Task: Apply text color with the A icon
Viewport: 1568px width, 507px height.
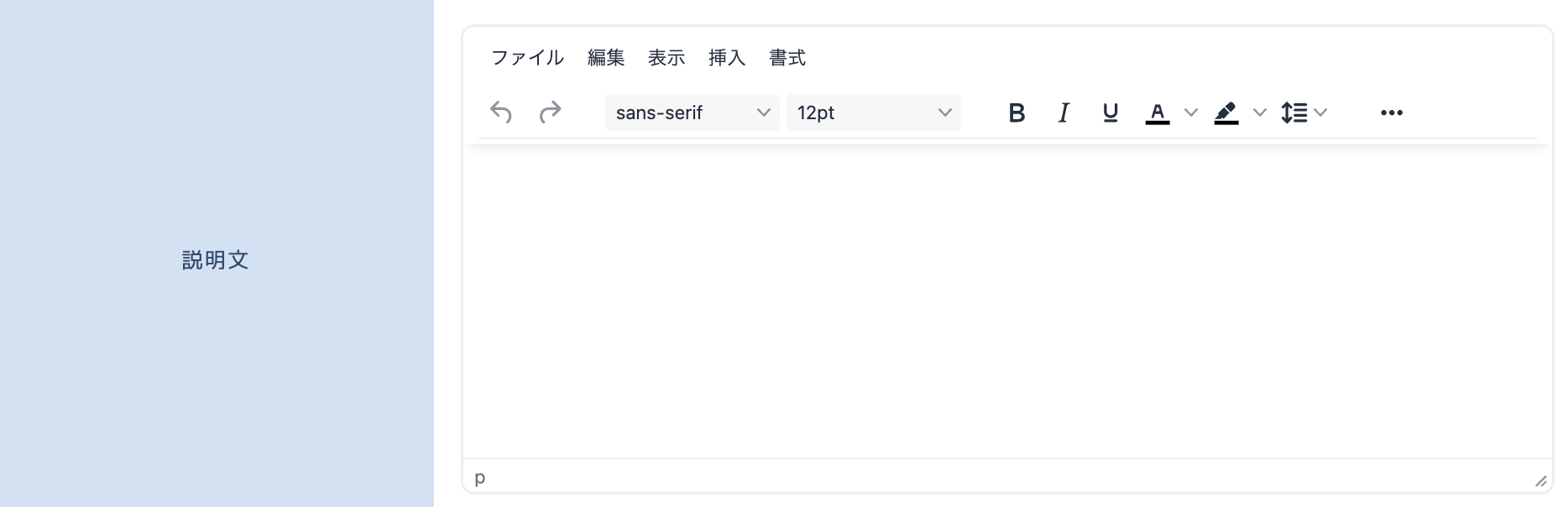Action: (1158, 112)
